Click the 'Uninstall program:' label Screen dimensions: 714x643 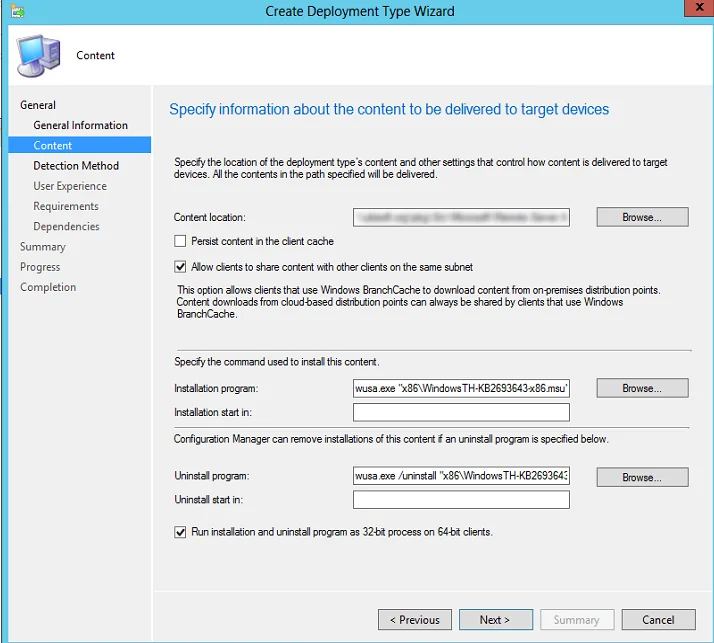pyautogui.click(x=211, y=476)
